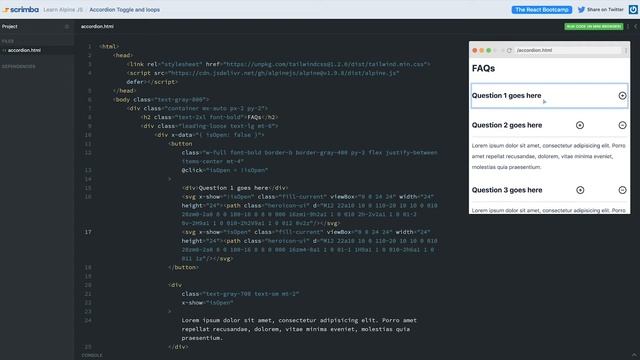
Task: Switch to the accordion.html editor tab
Action: 97,27
